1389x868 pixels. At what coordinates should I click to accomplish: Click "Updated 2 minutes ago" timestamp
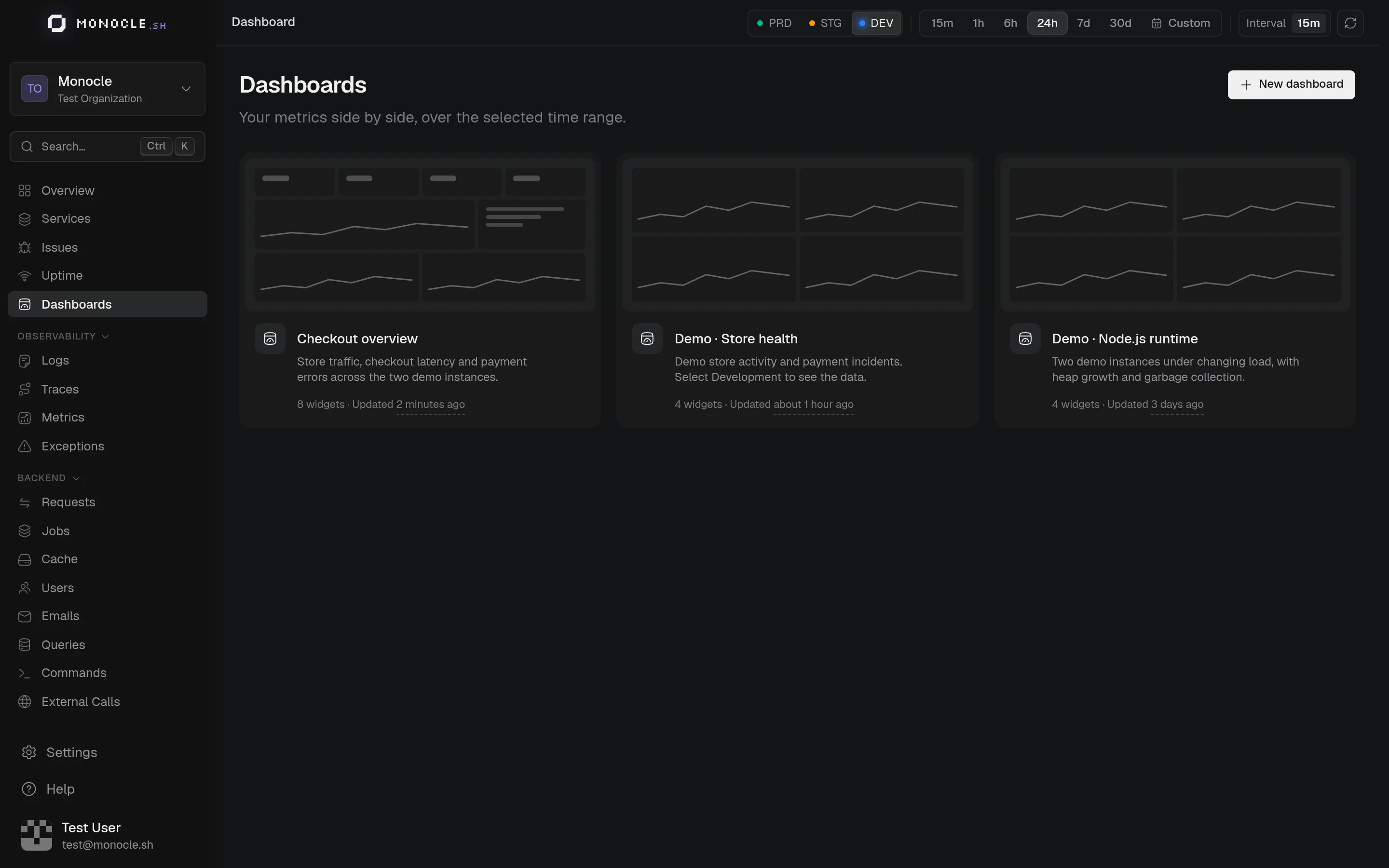point(408,405)
